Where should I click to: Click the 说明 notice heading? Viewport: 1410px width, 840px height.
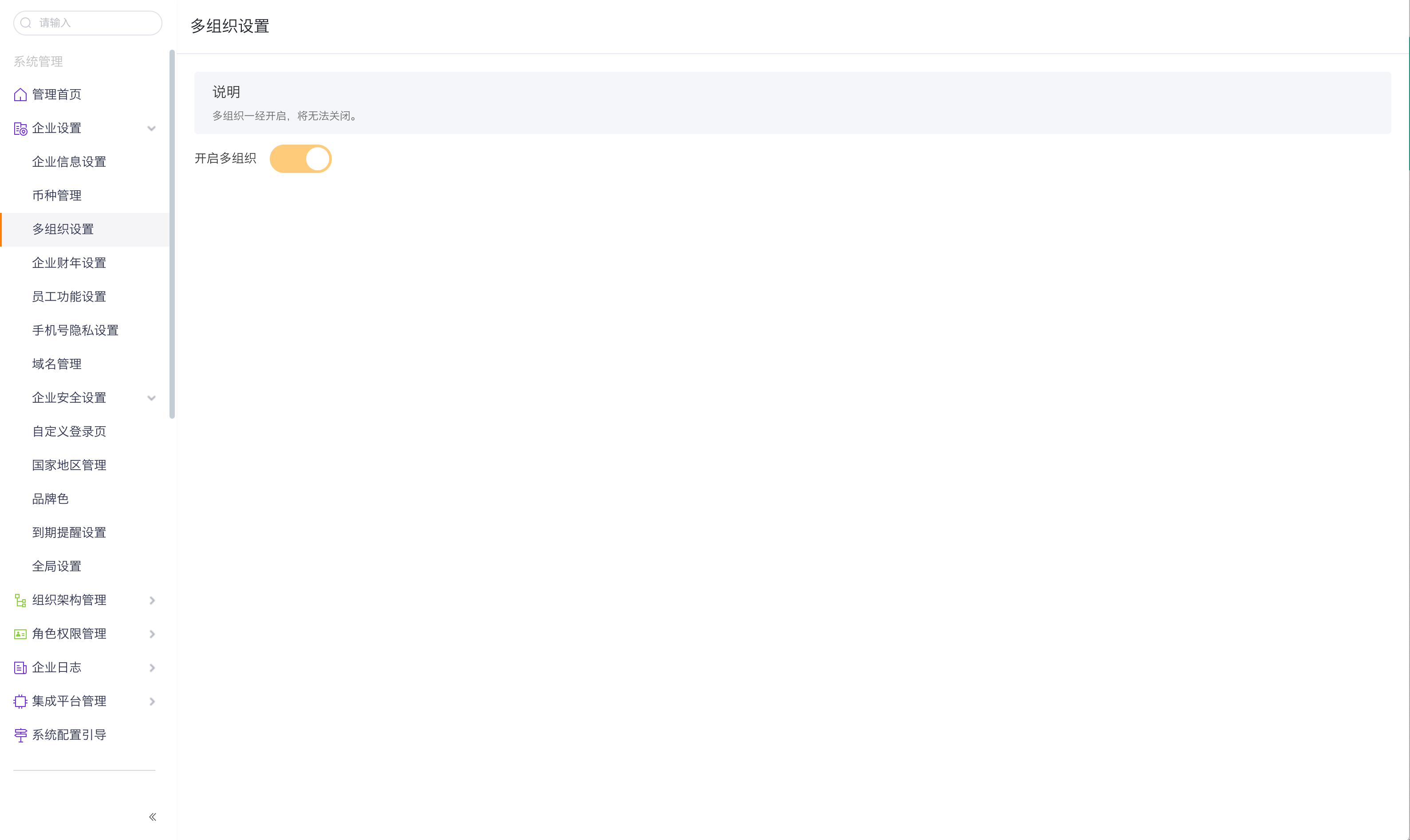pyautogui.click(x=226, y=92)
